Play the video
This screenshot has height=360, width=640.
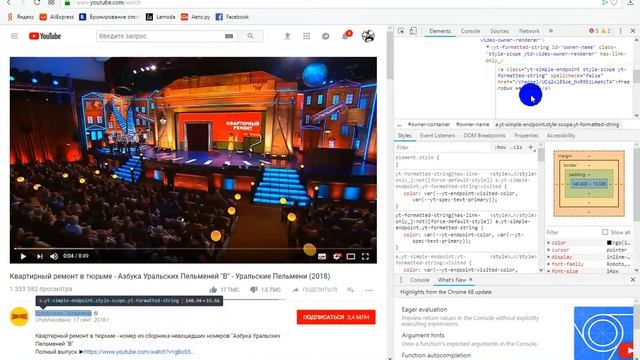(23, 256)
